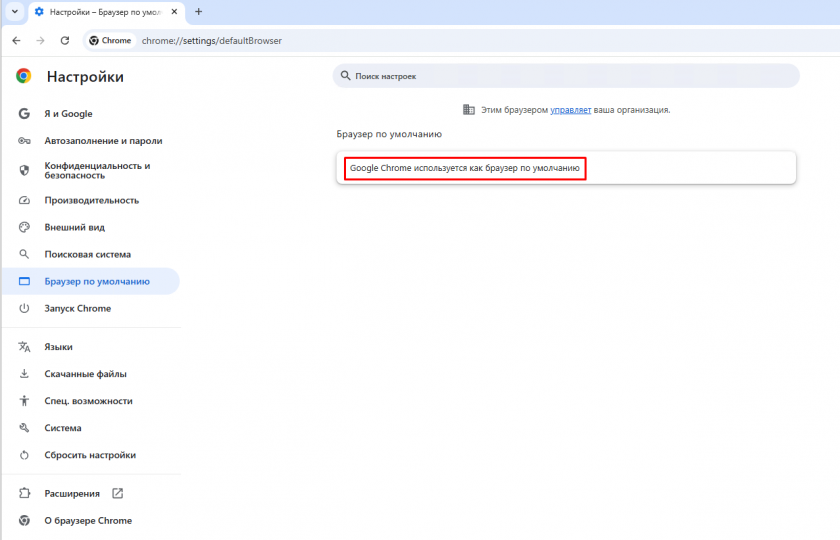Viewport: 840px width, 540px height.
Task: Click the reload page icon
Action: pyautogui.click(x=65, y=41)
